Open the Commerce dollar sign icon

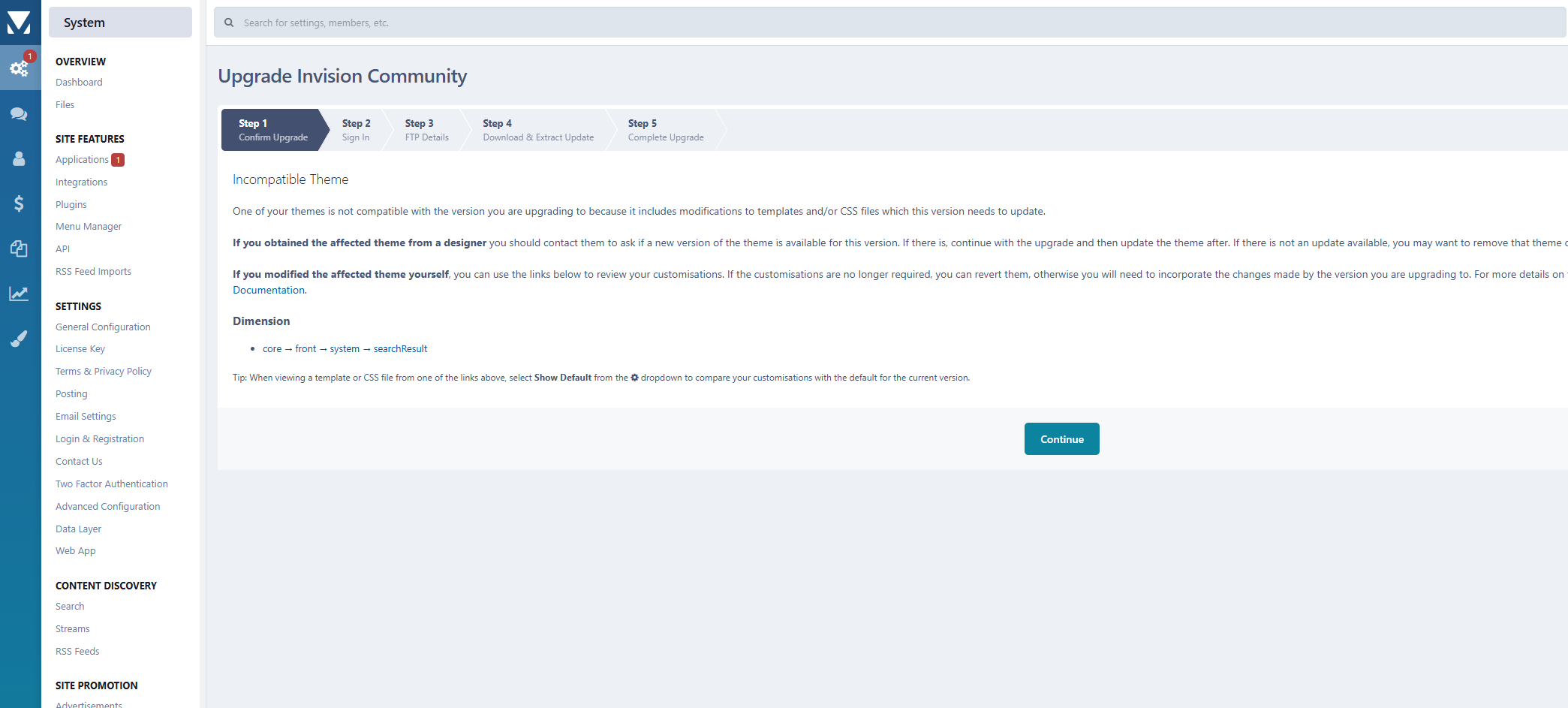pyautogui.click(x=19, y=203)
